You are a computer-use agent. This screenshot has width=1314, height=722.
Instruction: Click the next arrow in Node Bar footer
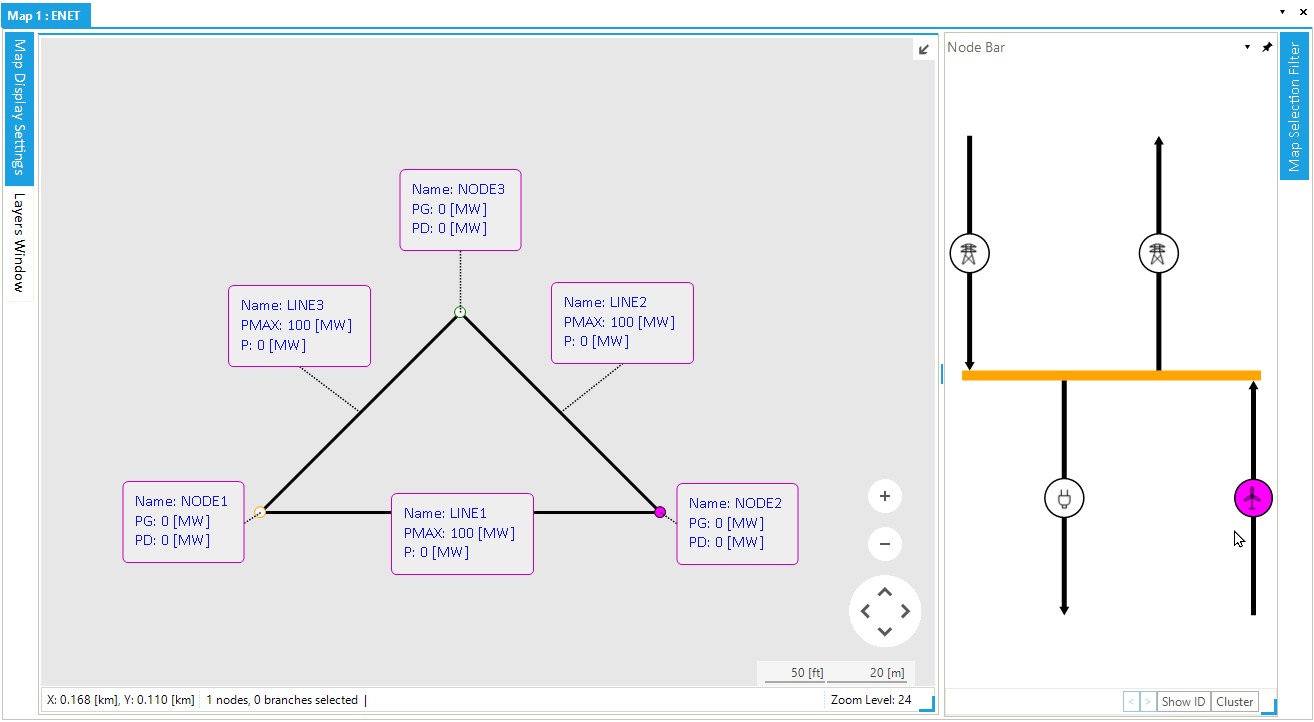click(1148, 702)
